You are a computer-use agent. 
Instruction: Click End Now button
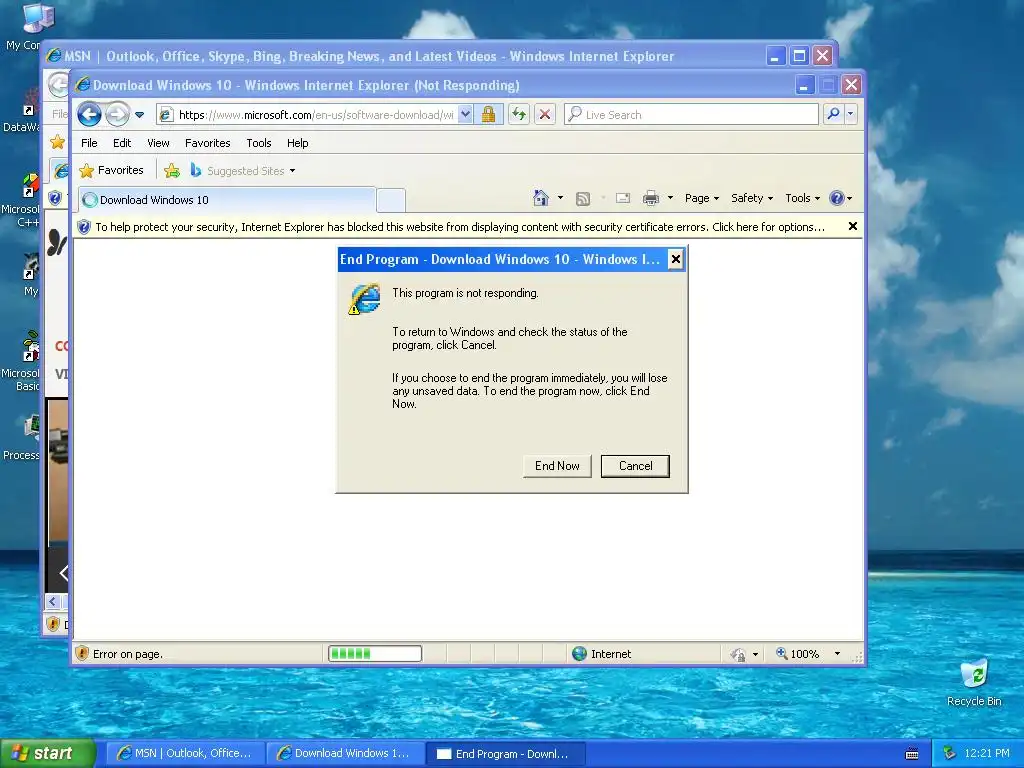557,466
